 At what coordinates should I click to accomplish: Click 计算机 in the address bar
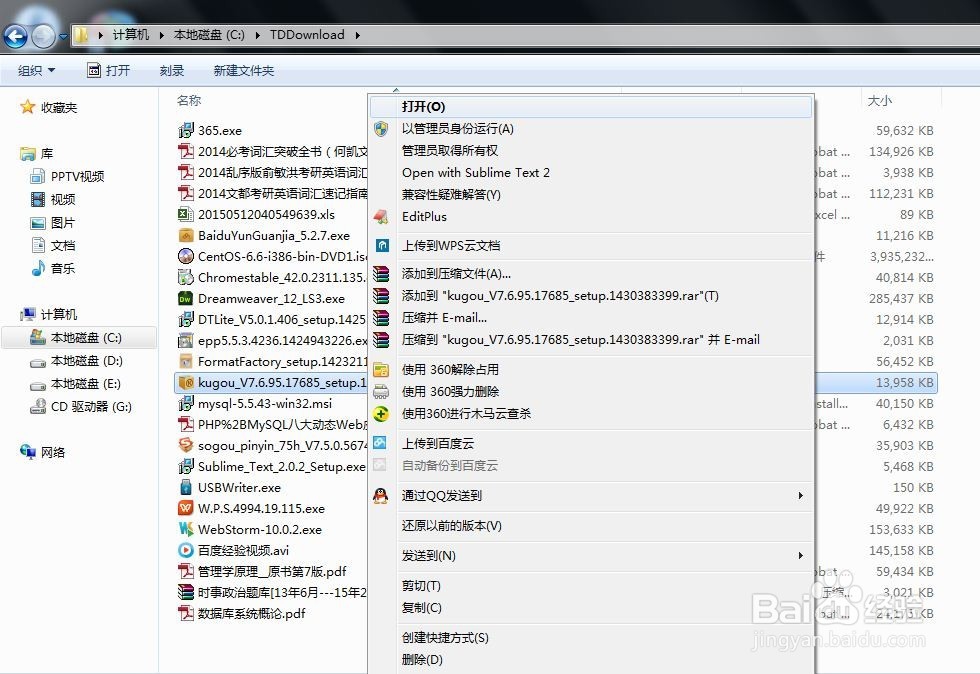pyautogui.click(x=131, y=35)
